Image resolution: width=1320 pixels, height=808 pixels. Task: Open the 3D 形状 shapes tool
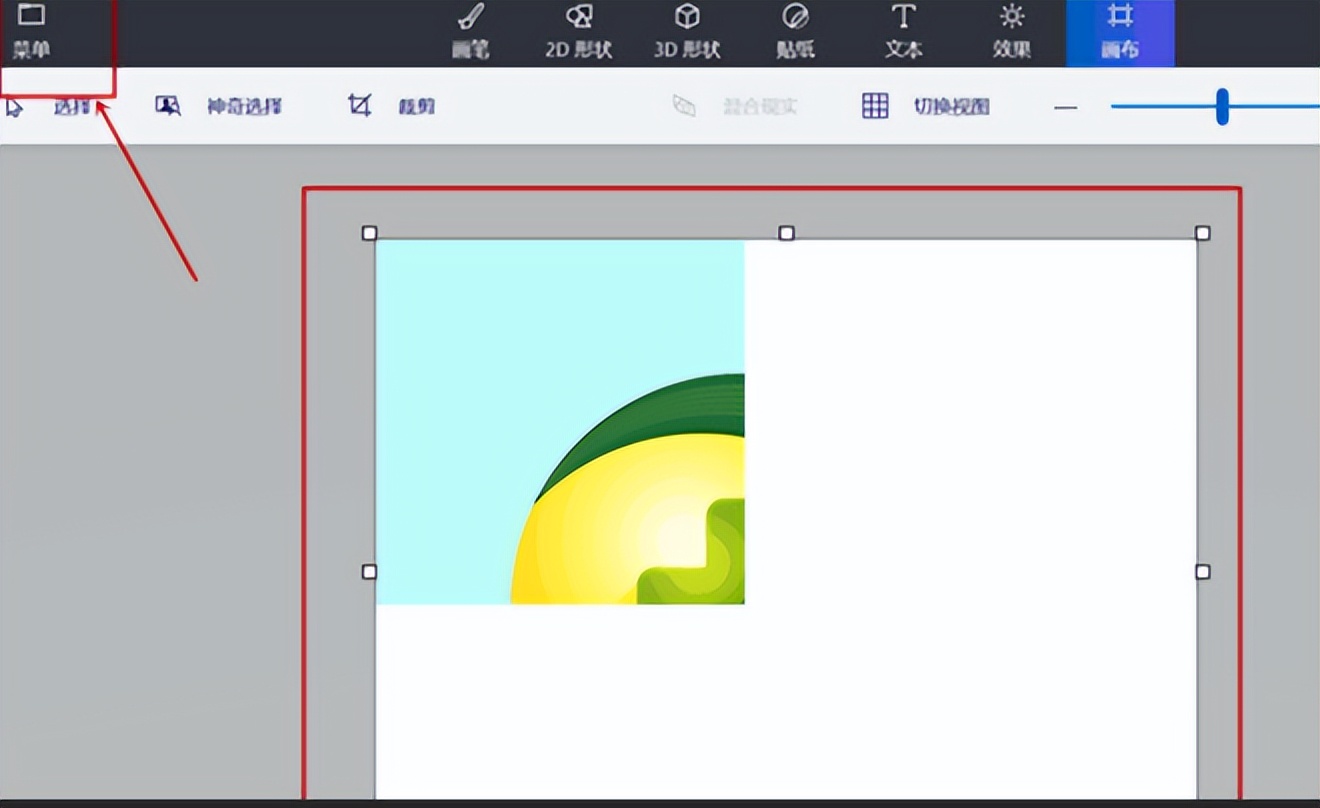687,32
